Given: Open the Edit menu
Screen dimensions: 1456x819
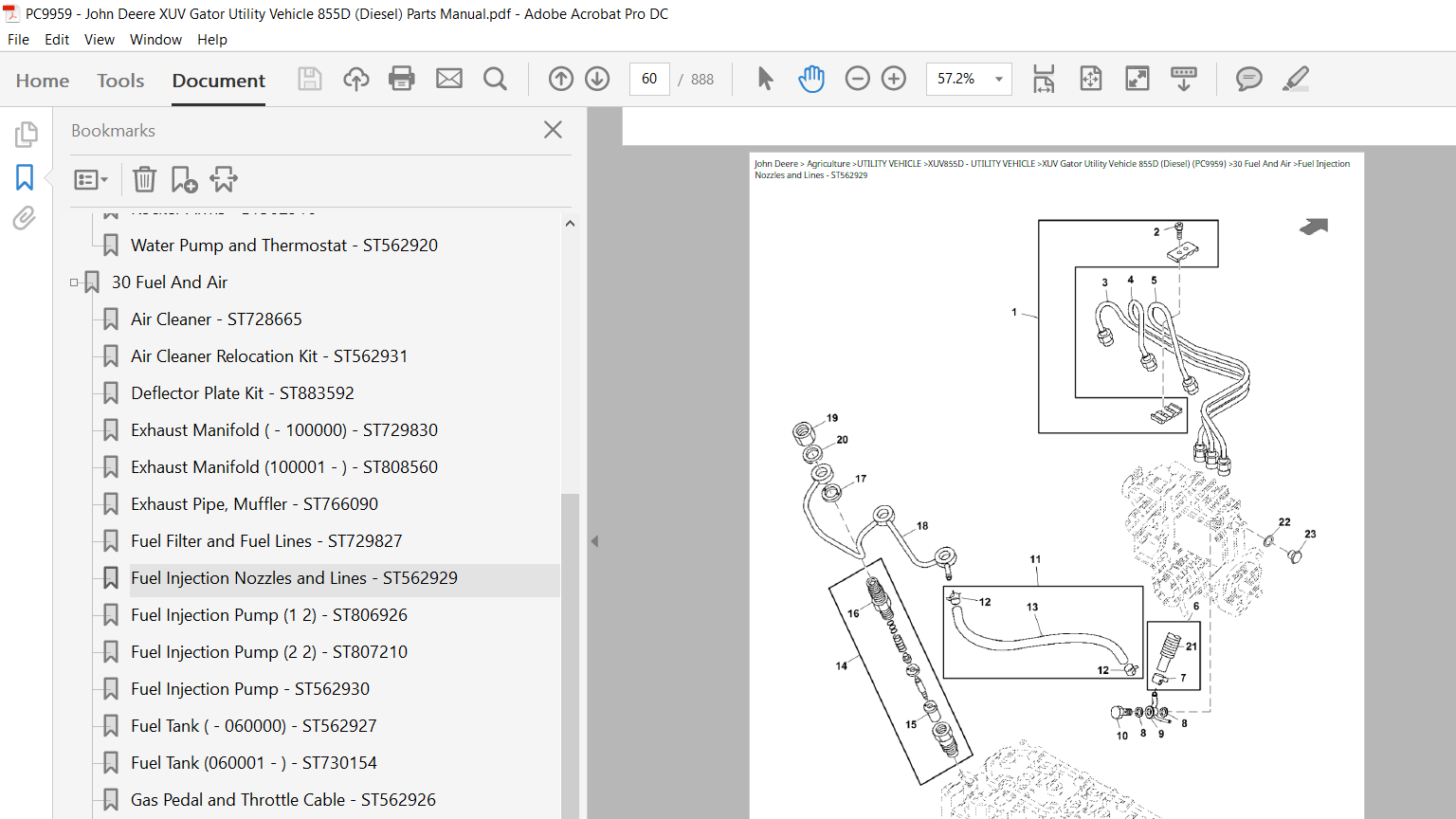Looking at the screenshot, I should (57, 40).
